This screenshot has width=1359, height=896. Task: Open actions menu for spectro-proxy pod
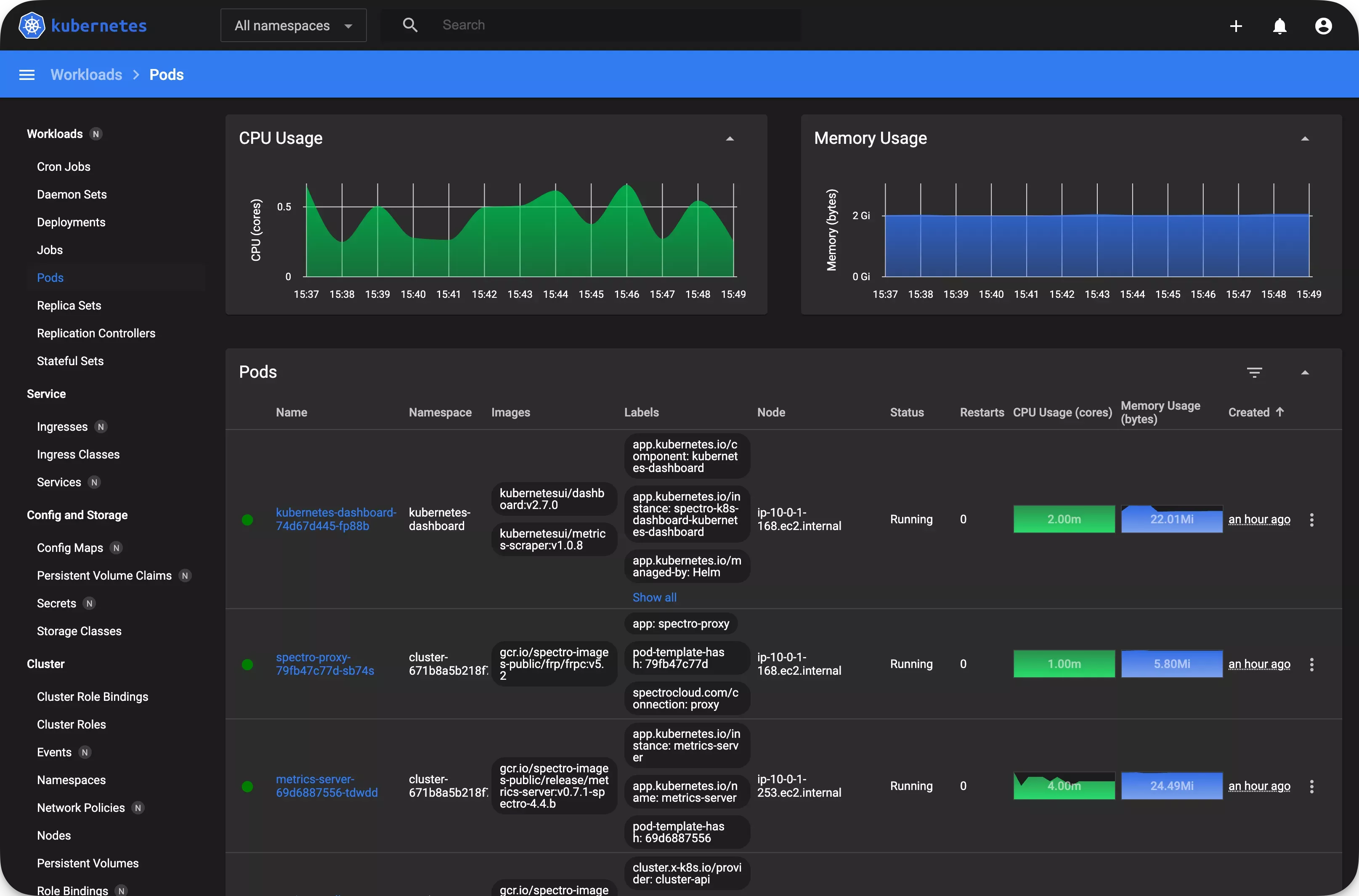[x=1311, y=664]
